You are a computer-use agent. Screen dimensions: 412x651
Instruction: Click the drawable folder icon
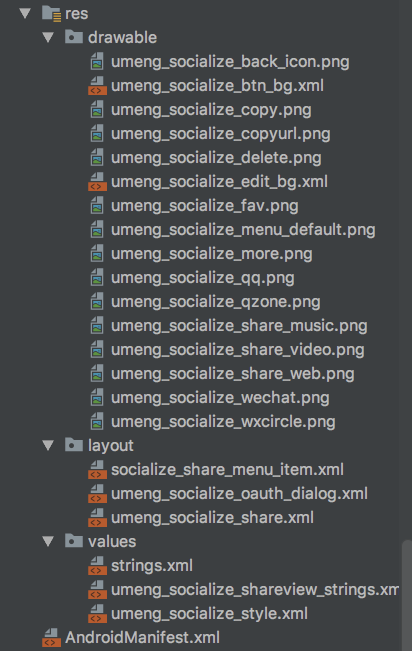(74, 37)
